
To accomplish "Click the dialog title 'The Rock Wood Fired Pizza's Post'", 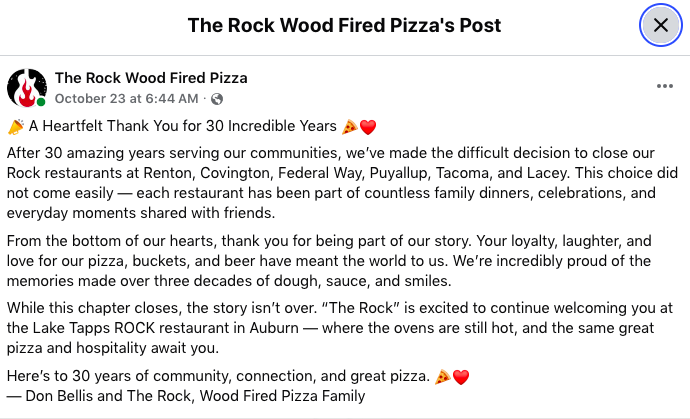I will click(344, 25).
